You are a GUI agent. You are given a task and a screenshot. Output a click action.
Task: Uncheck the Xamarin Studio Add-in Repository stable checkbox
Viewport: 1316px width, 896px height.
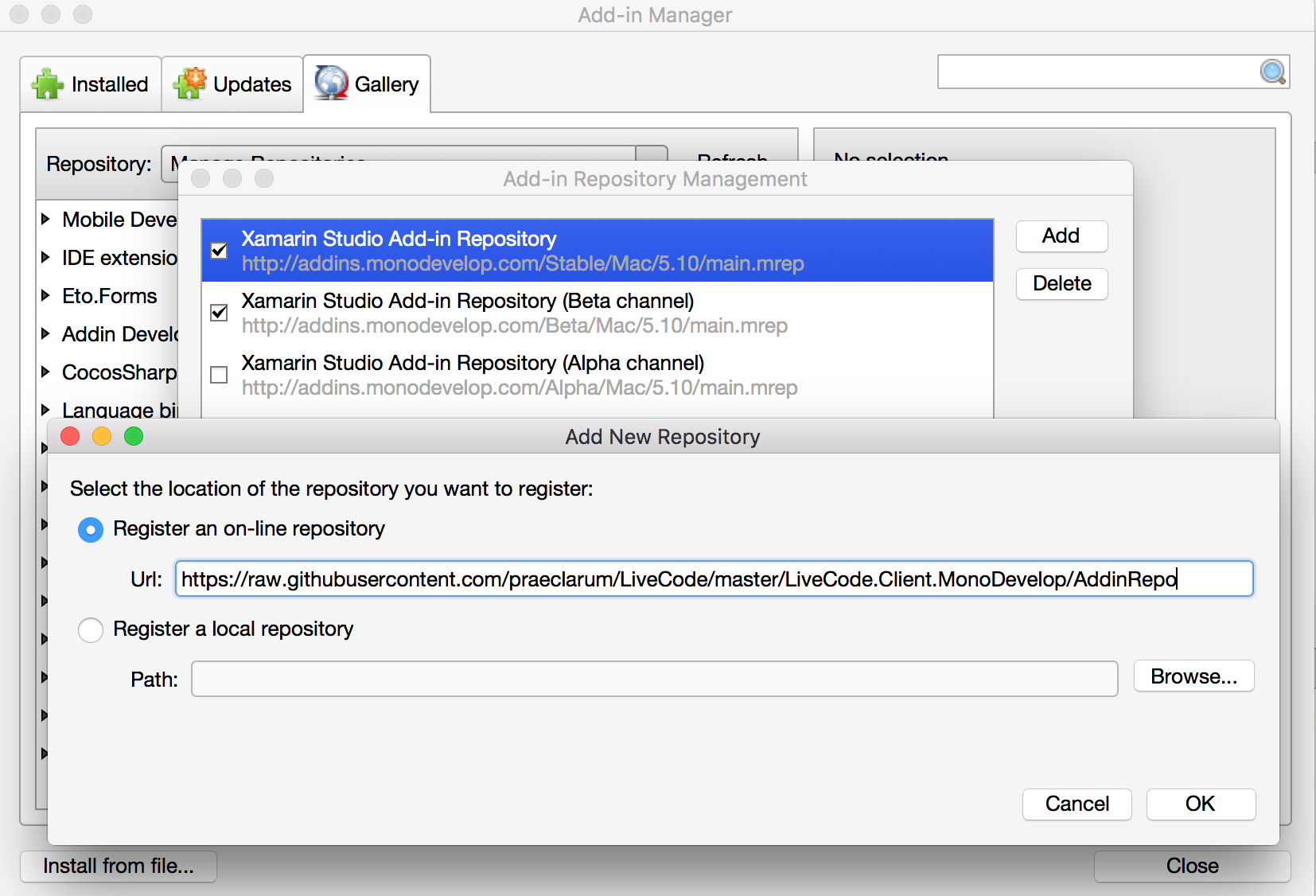pos(219,251)
